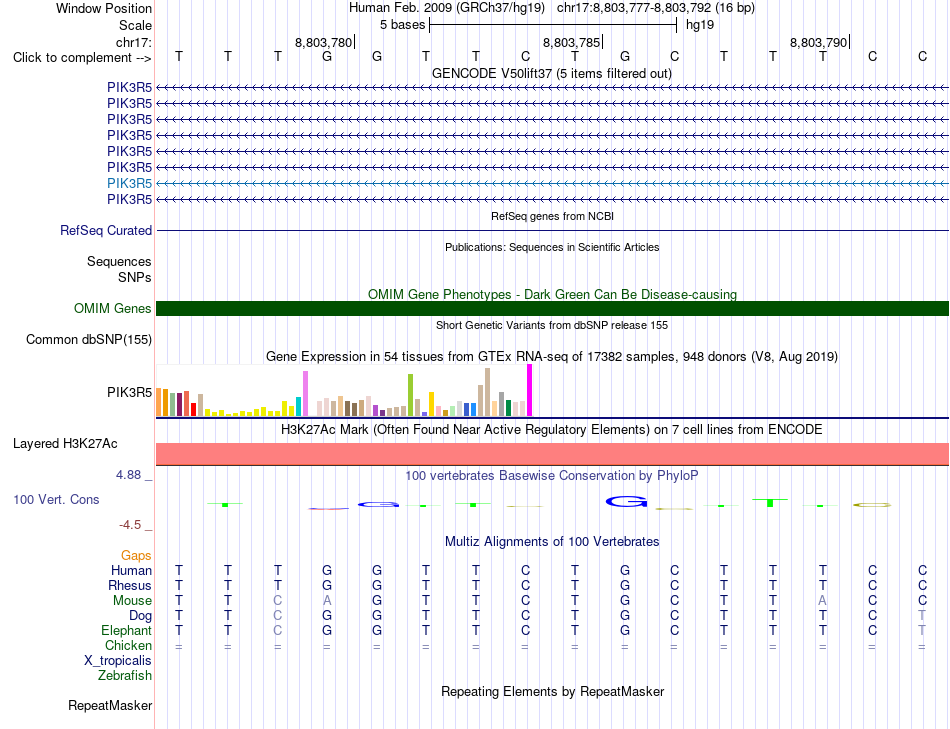Open the 'Common dbSNP(155)' track label
The height and width of the screenshot is (729, 950).
88,339
